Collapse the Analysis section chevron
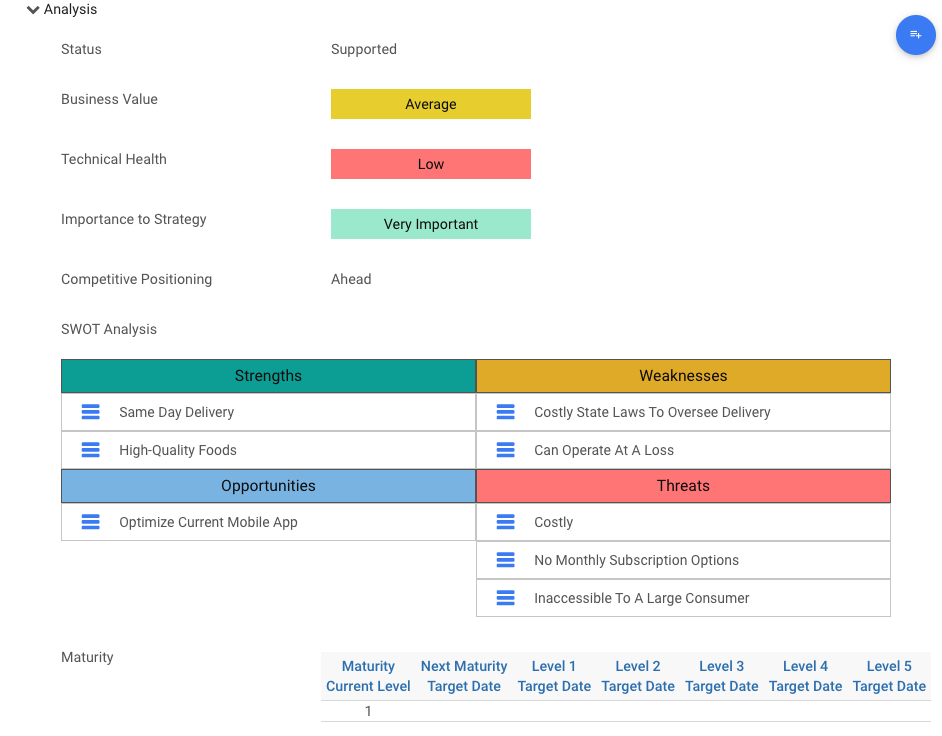This screenshot has height=736, width=942. pyautogui.click(x=33, y=10)
